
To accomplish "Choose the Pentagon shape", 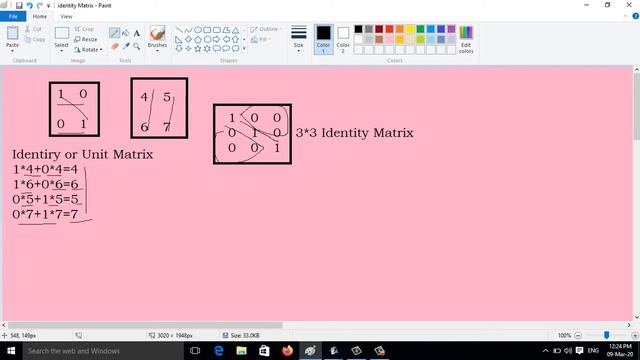I will [198, 40].
